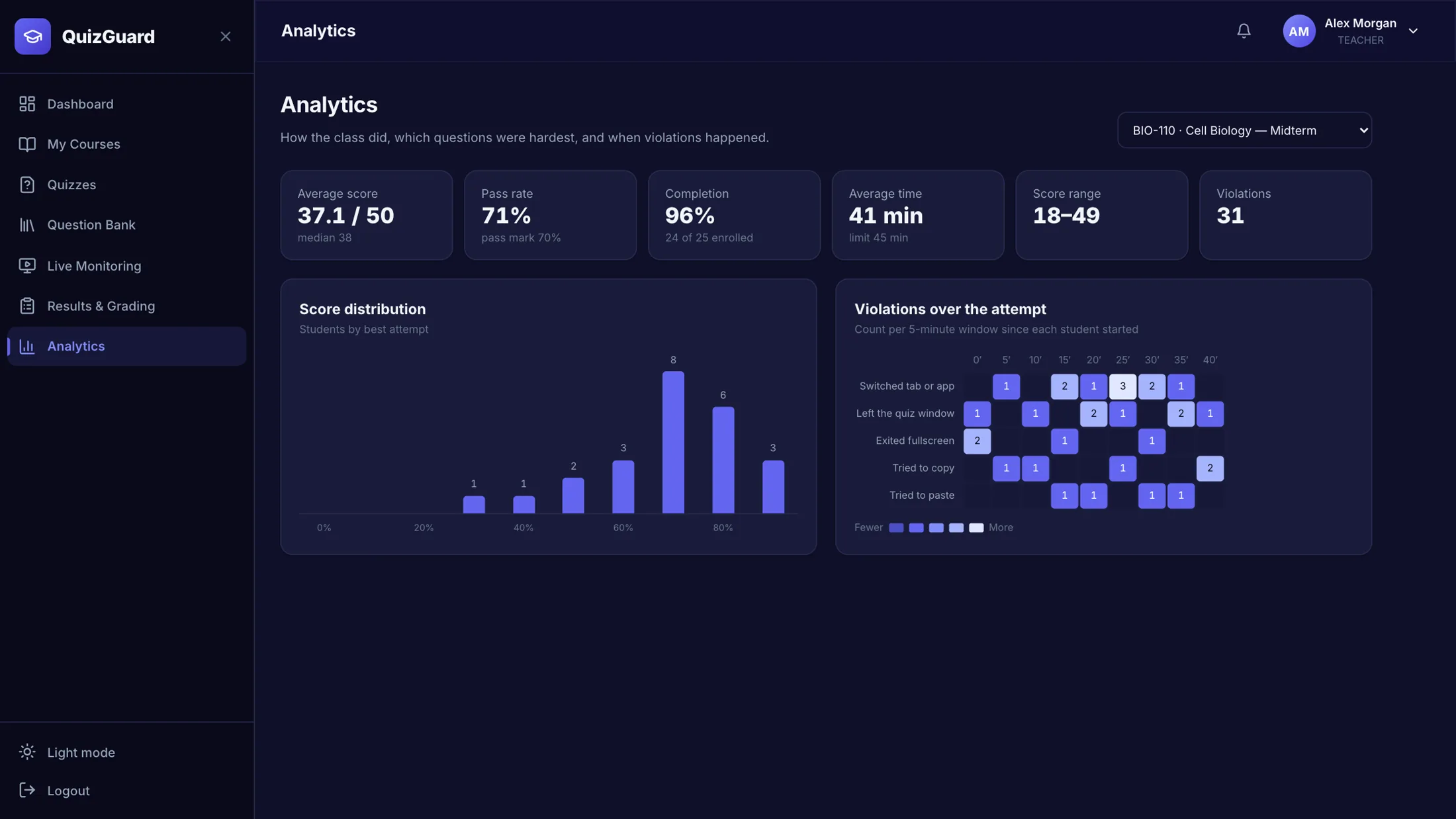Viewport: 1456px width, 819px height.
Task: Expand the Alex Morgan account chevron
Action: coord(1413,31)
